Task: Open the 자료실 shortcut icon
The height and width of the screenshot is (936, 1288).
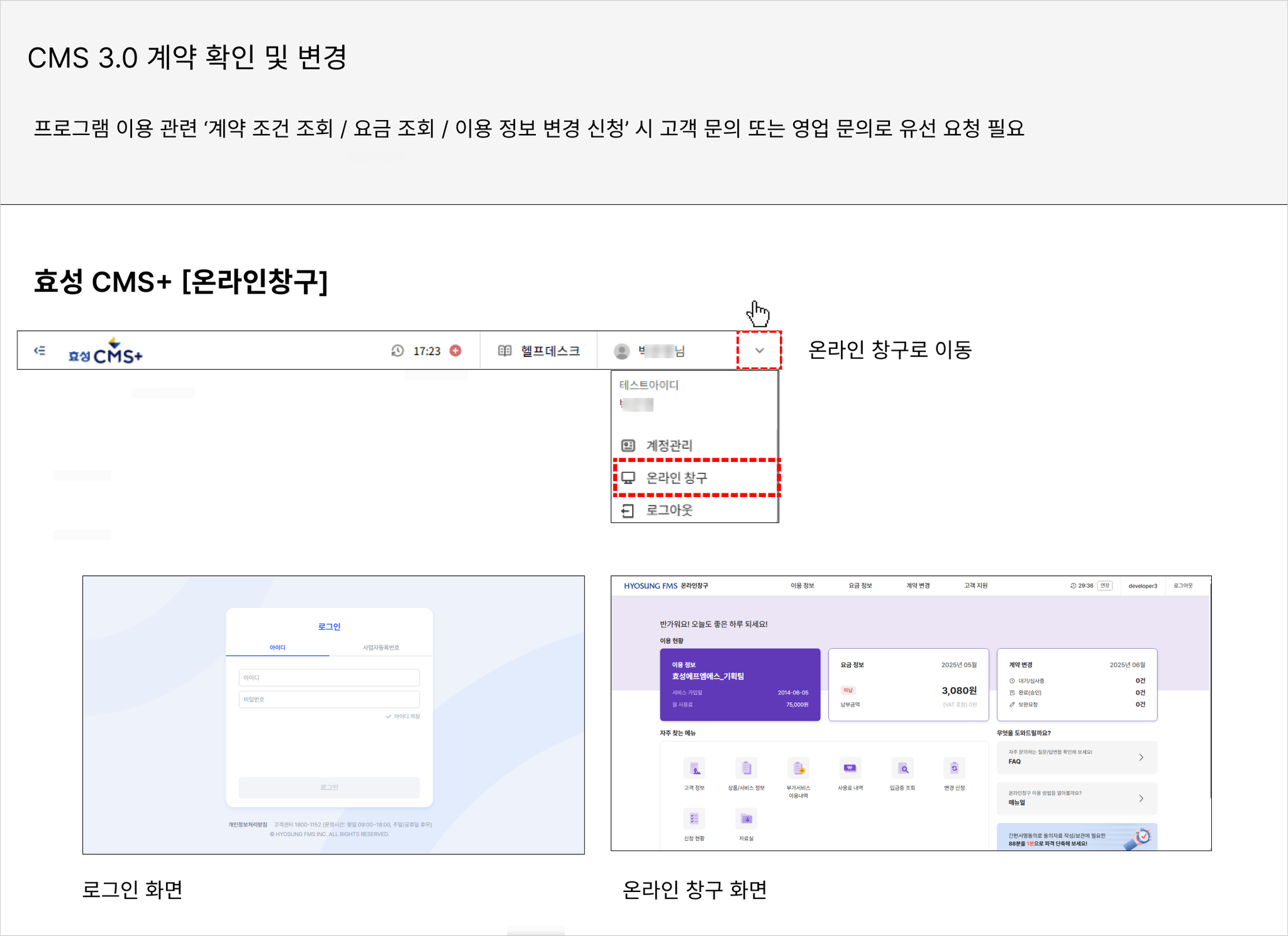Action: [747, 819]
